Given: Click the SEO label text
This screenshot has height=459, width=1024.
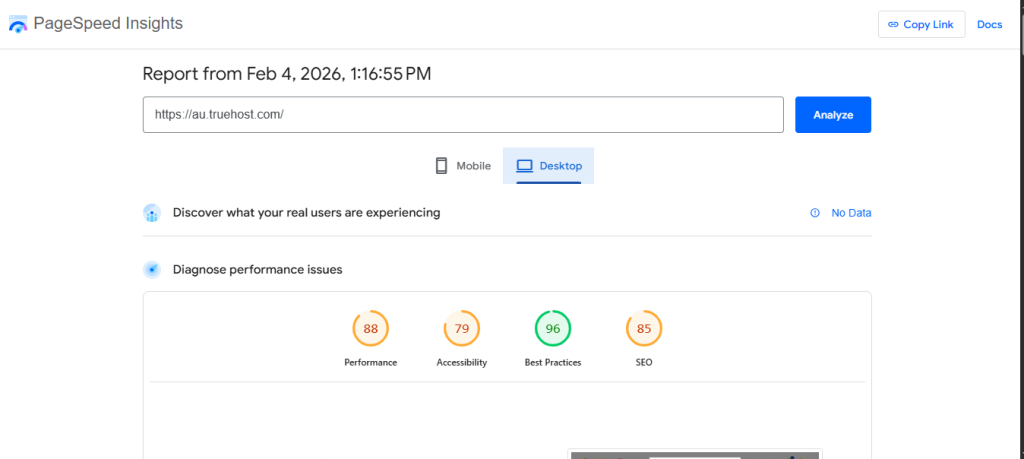Looking at the screenshot, I should 644,362.
